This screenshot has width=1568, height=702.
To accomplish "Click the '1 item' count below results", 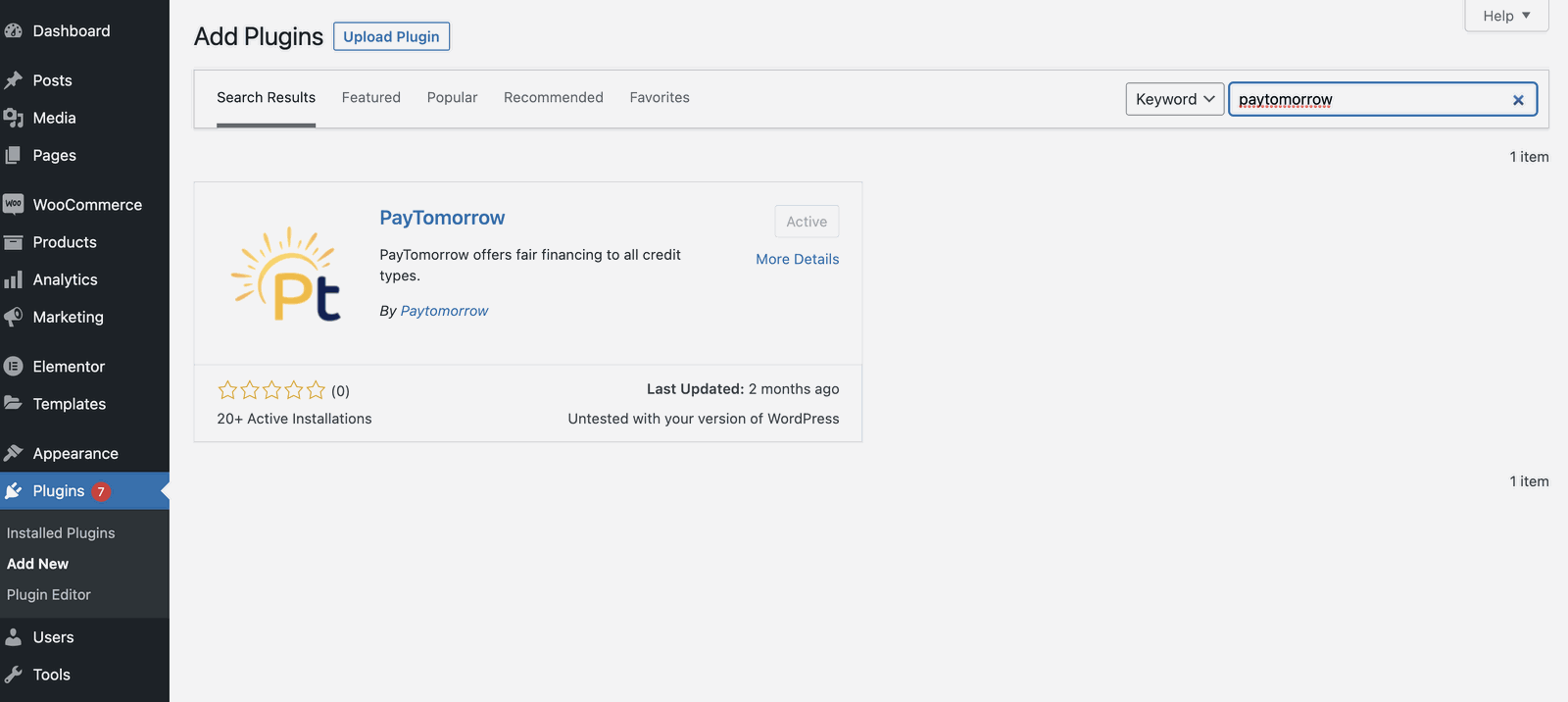I will [x=1529, y=481].
